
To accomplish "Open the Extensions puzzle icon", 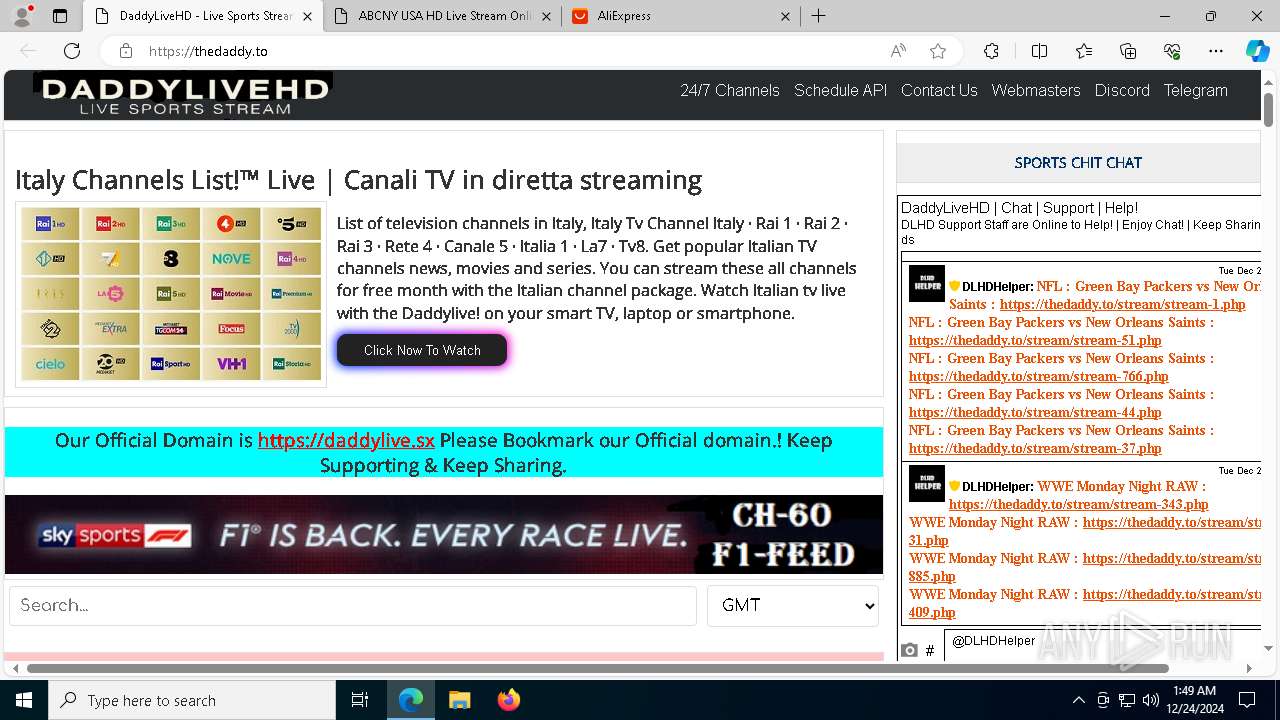I will pyautogui.click(x=991, y=51).
